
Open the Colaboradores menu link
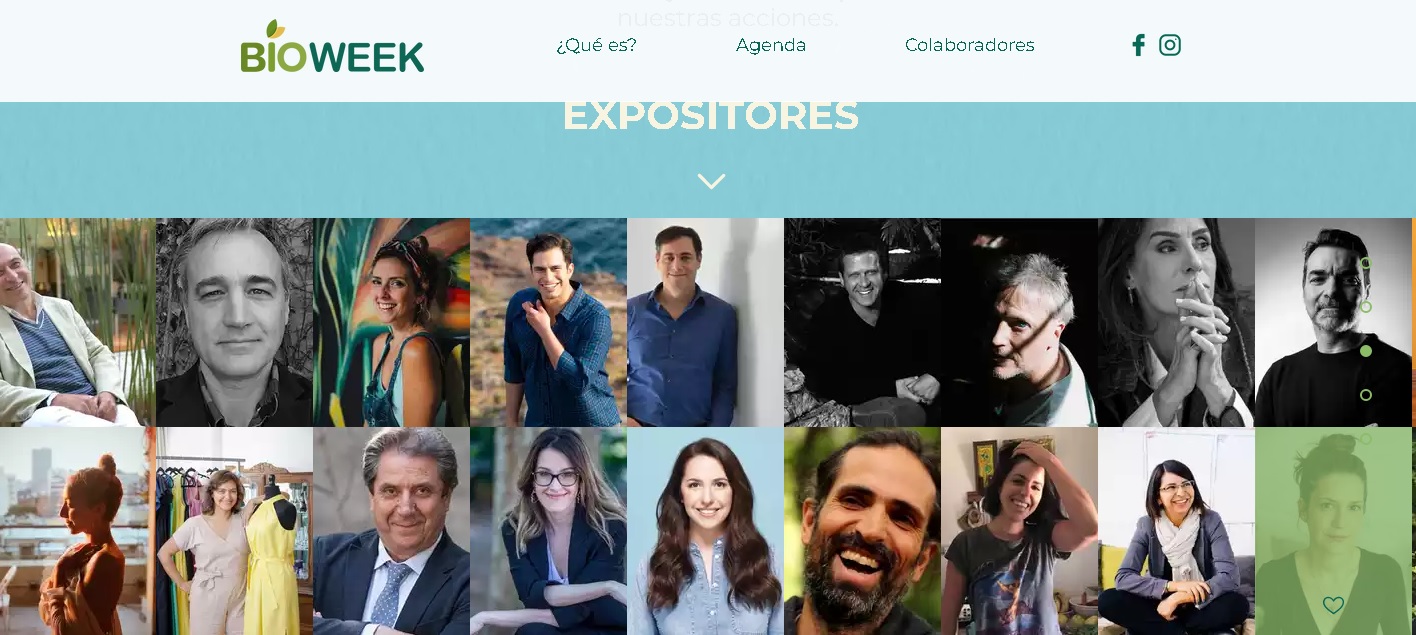point(970,45)
